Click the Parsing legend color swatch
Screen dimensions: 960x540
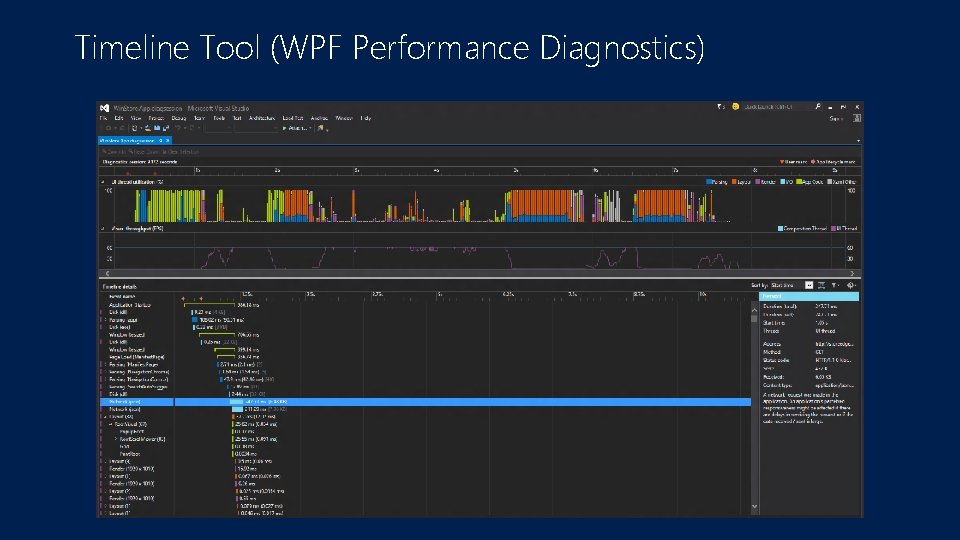point(709,182)
